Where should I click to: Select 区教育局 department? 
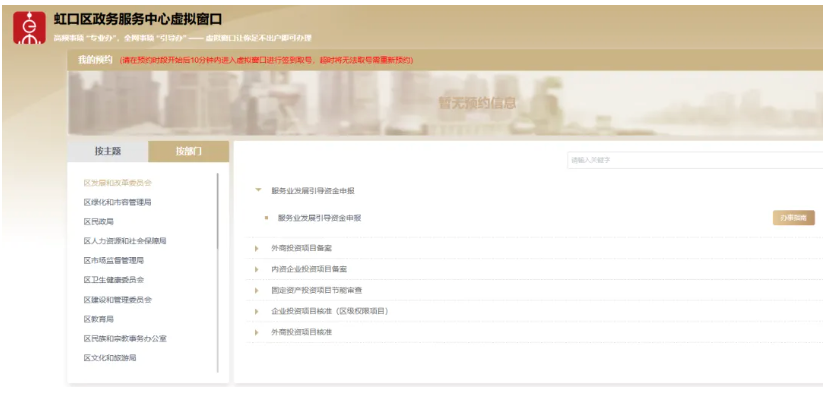tap(99, 319)
